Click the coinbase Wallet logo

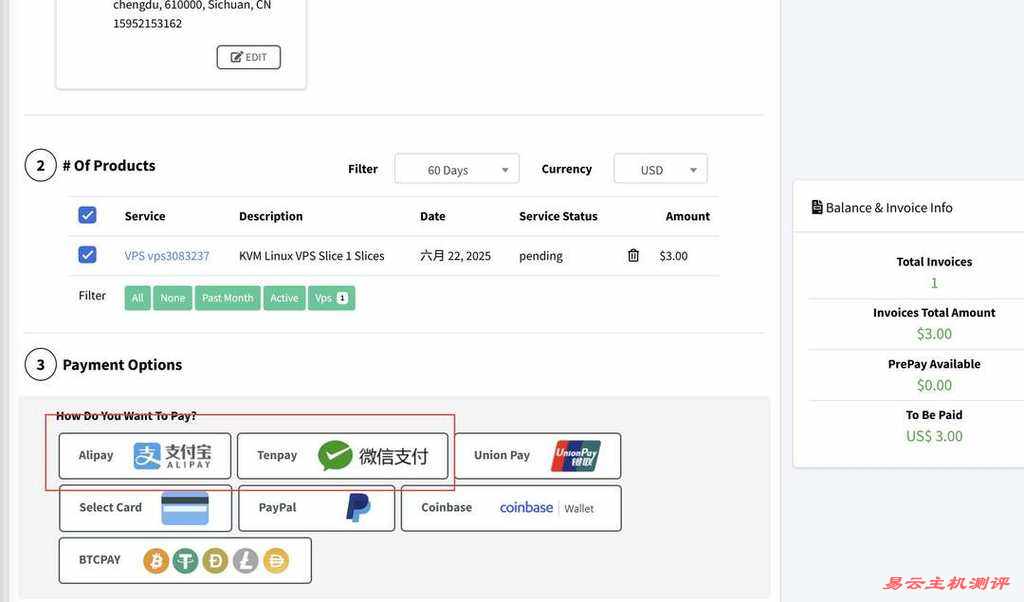point(547,508)
